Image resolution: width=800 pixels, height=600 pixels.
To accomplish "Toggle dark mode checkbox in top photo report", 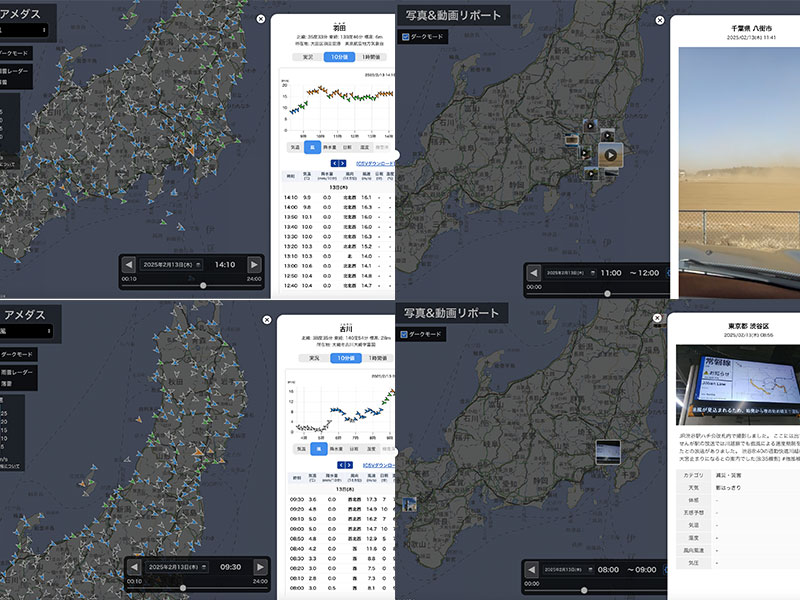I will click(405, 37).
